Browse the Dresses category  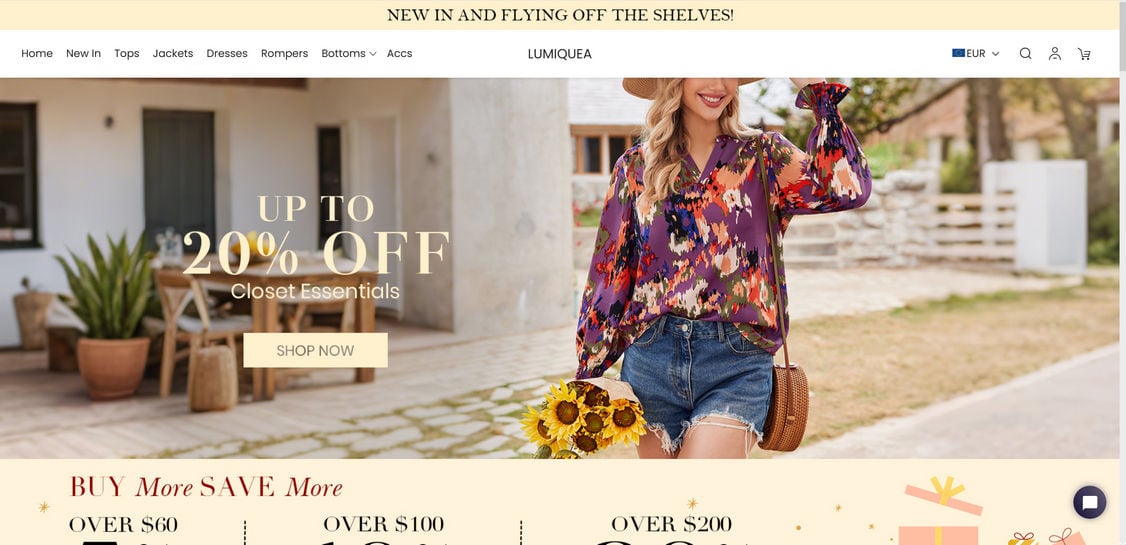(x=227, y=53)
